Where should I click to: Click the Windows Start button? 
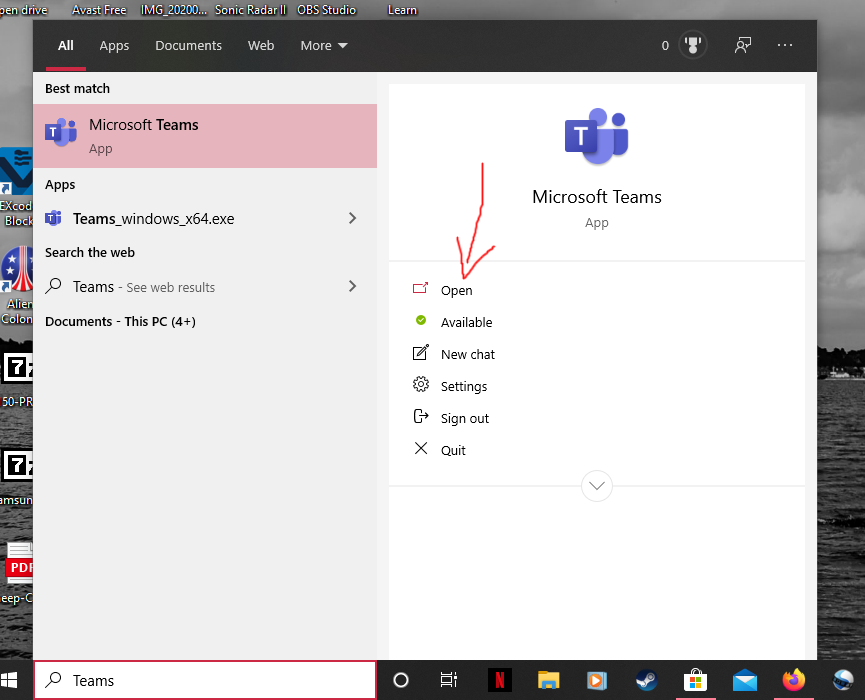click(x=9, y=680)
